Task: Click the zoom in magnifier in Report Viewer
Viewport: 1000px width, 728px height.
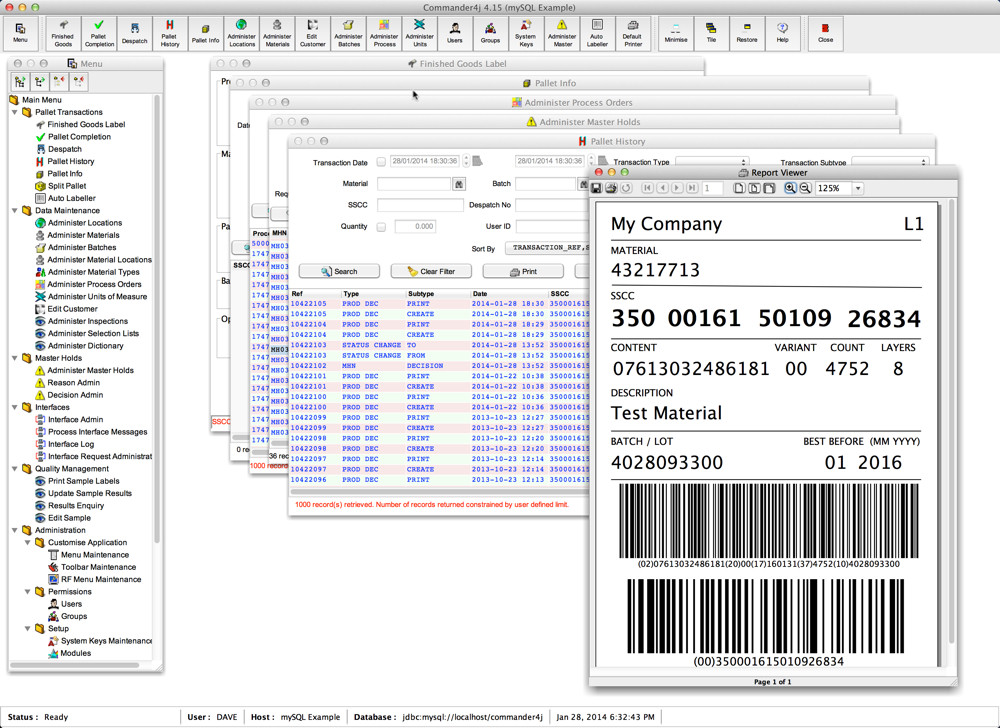Action: (x=790, y=188)
